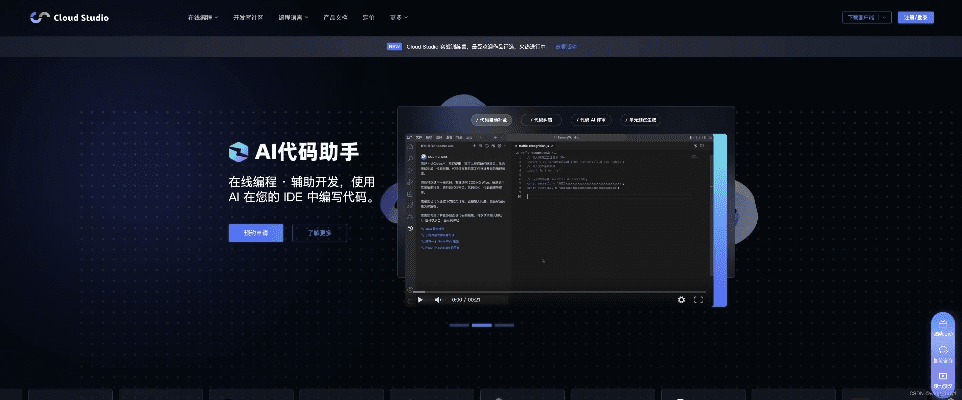Mute the video volume icon

click(x=438, y=299)
